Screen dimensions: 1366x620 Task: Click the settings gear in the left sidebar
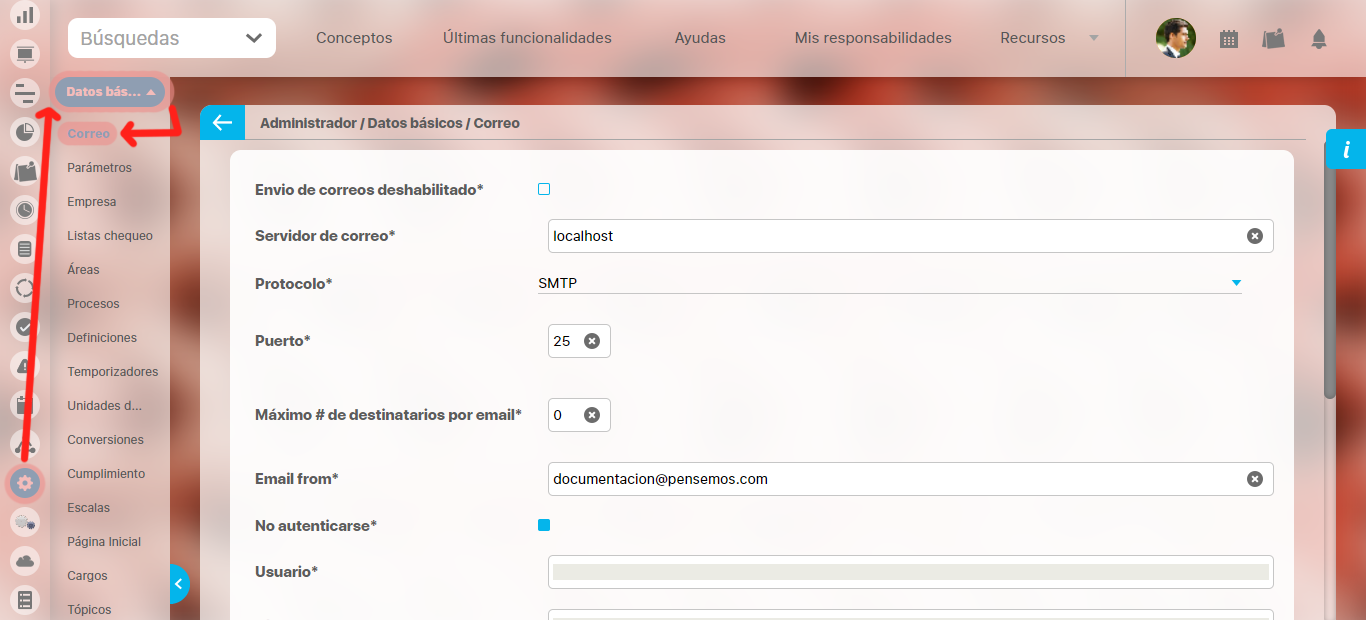pyautogui.click(x=25, y=484)
